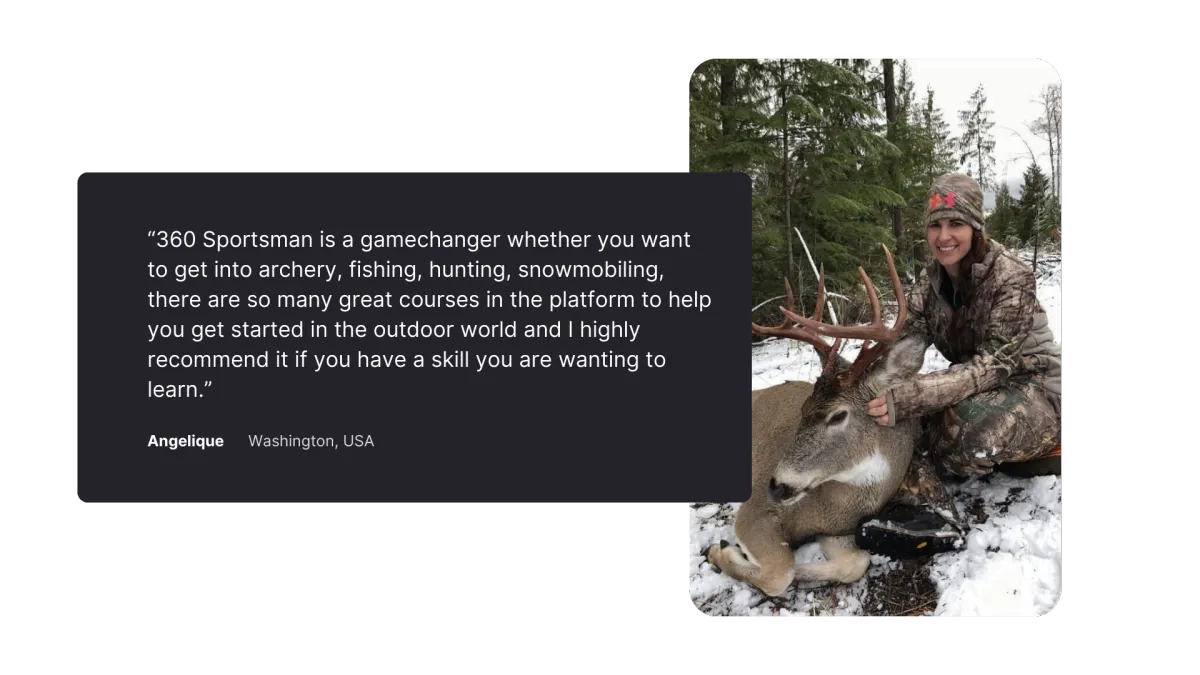Click the woman's smiling face
Image resolution: width=1200 pixels, height=675 pixels.
(x=951, y=240)
